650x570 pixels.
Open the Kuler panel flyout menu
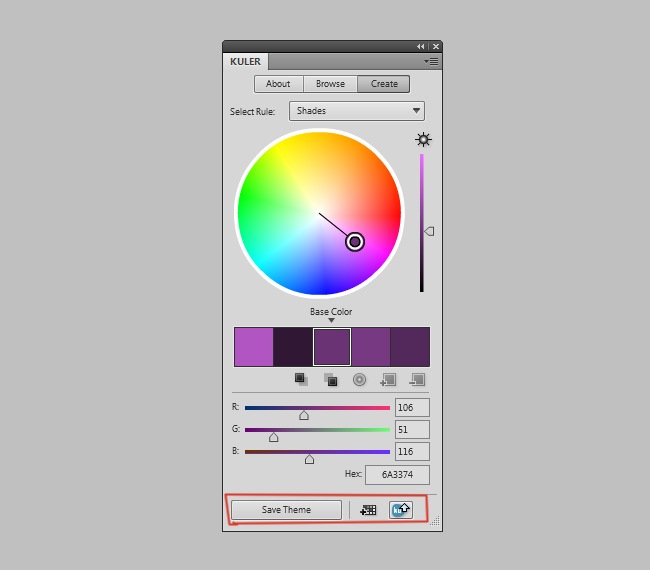point(432,61)
